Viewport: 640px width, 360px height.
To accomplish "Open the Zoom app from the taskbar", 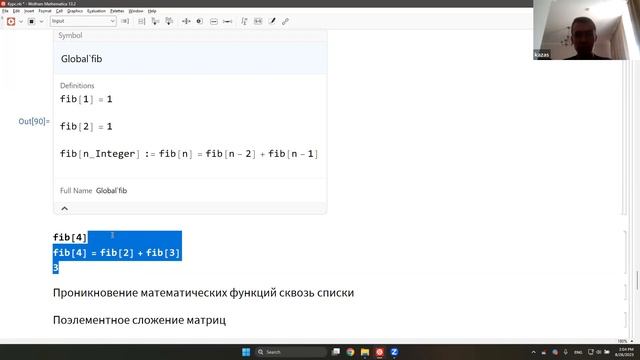I will (x=394, y=352).
